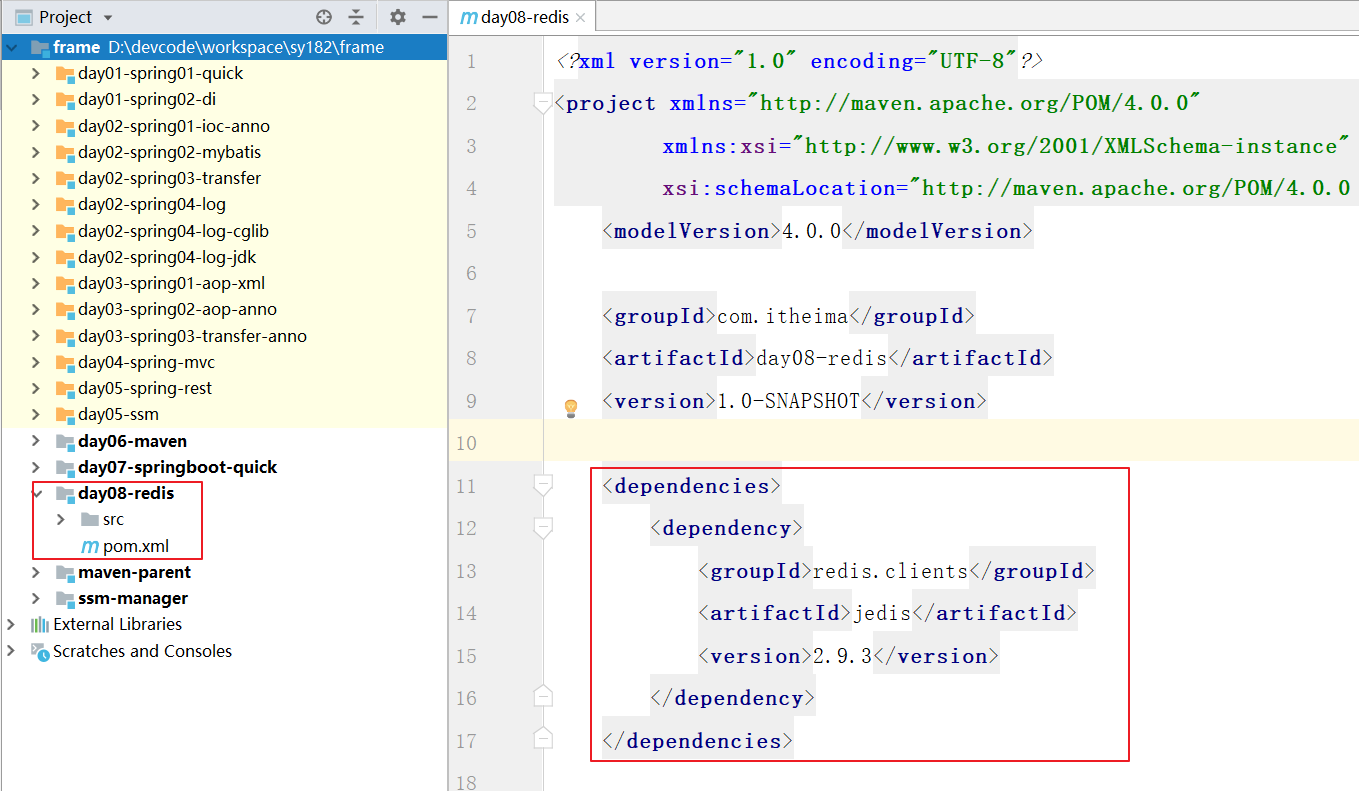Image resolution: width=1359 pixels, height=791 pixels.
Task: Click the External Libraries icon
Action: (x=40, y=624)
